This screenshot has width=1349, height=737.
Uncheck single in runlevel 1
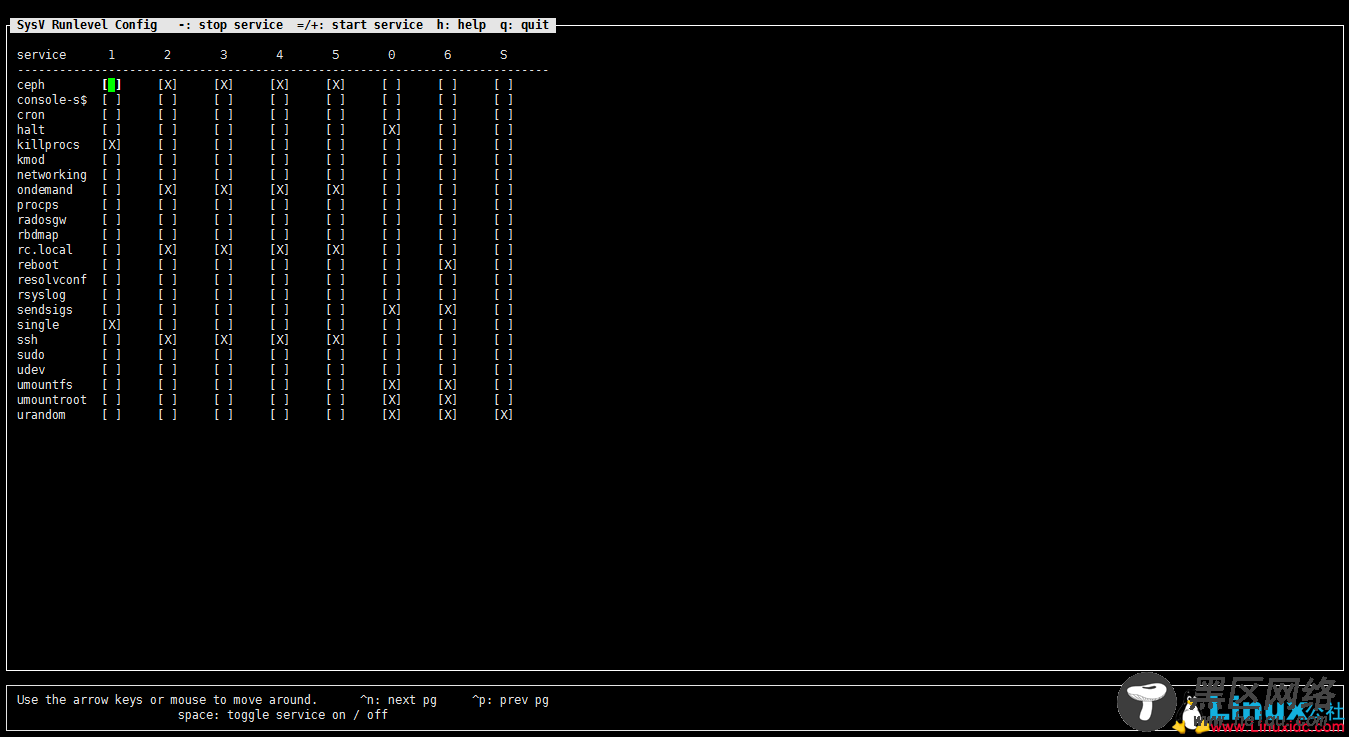tap(112, 325)
